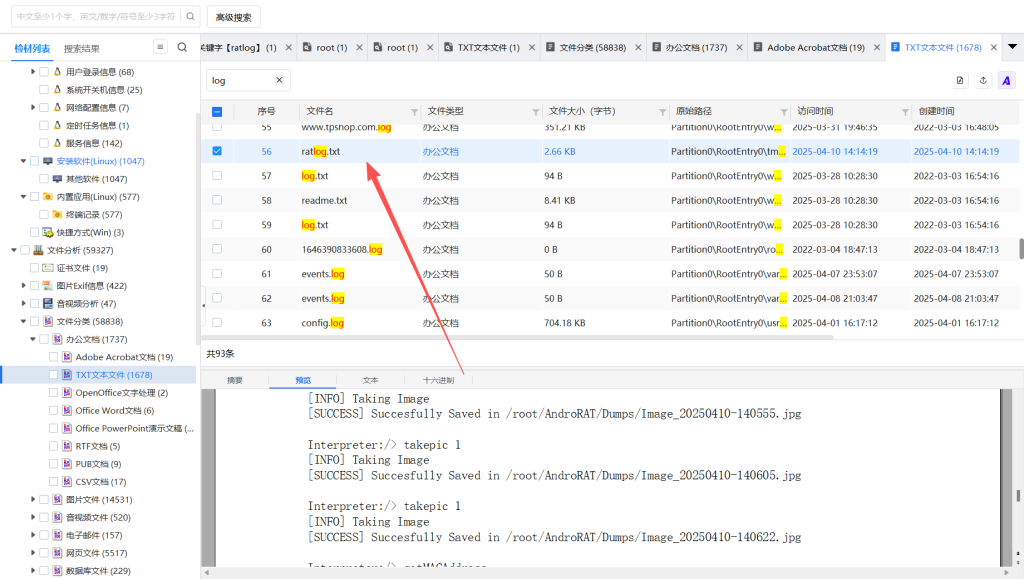Open the readme.txt file row
1024x579 pixels.
pos(324,200)
